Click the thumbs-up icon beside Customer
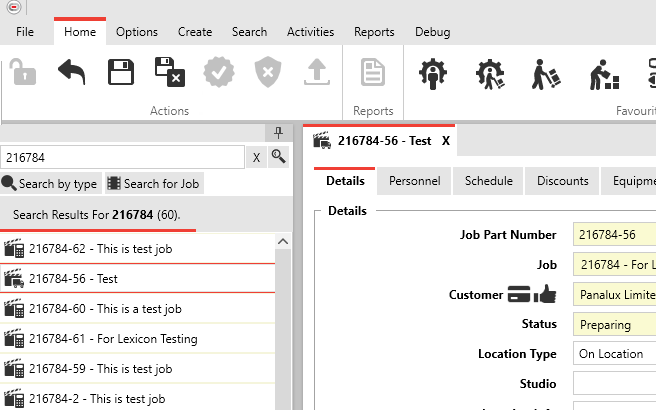 (x=544, y=295)
